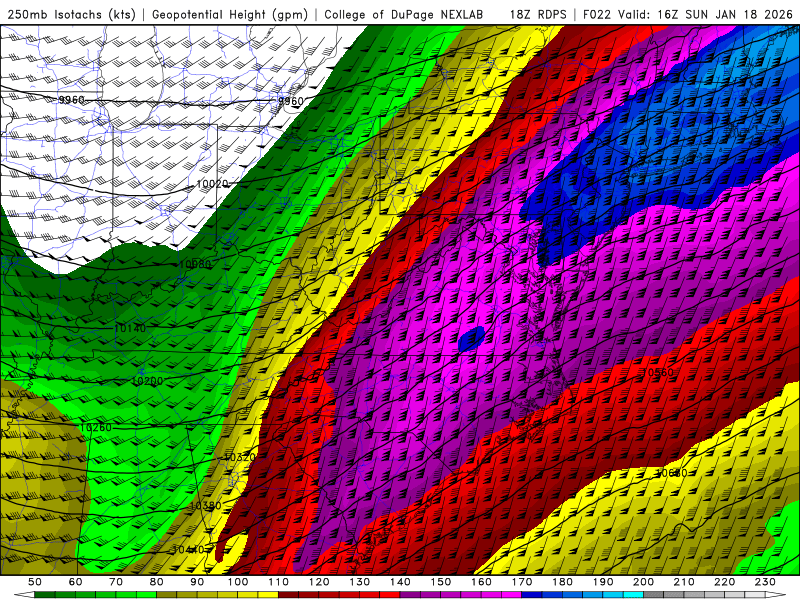800x600 pixels.
Task: Click the 200 label on the color scale
Action: coord(643,582)
